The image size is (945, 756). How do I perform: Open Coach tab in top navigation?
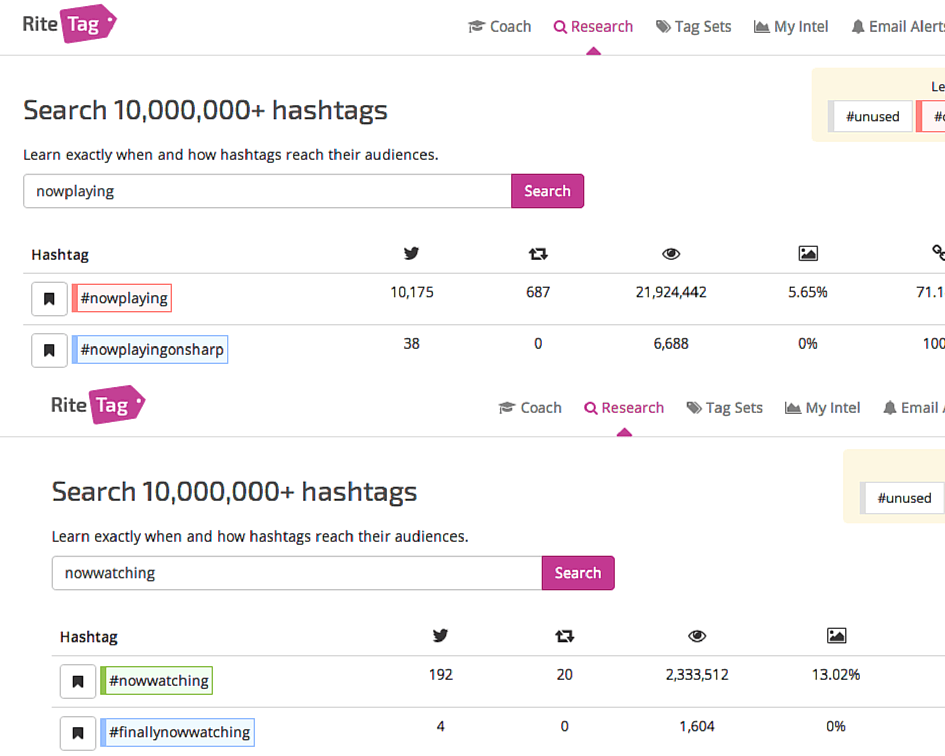pyautogui.click(x=500, y=27)
